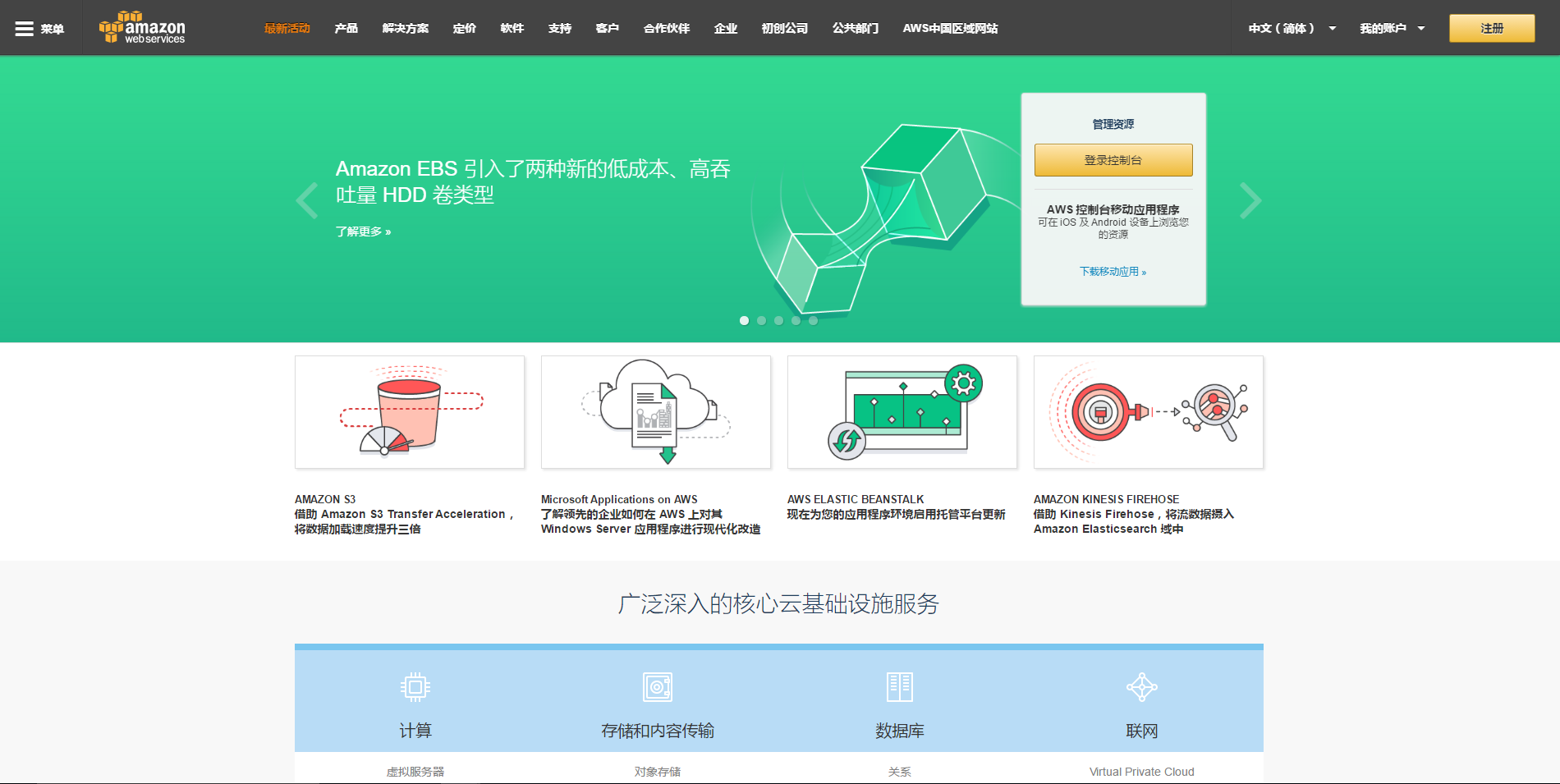
Task: Open the hamburger 菜单 icon
Action: pyautogui.click(x=25, y=29)
